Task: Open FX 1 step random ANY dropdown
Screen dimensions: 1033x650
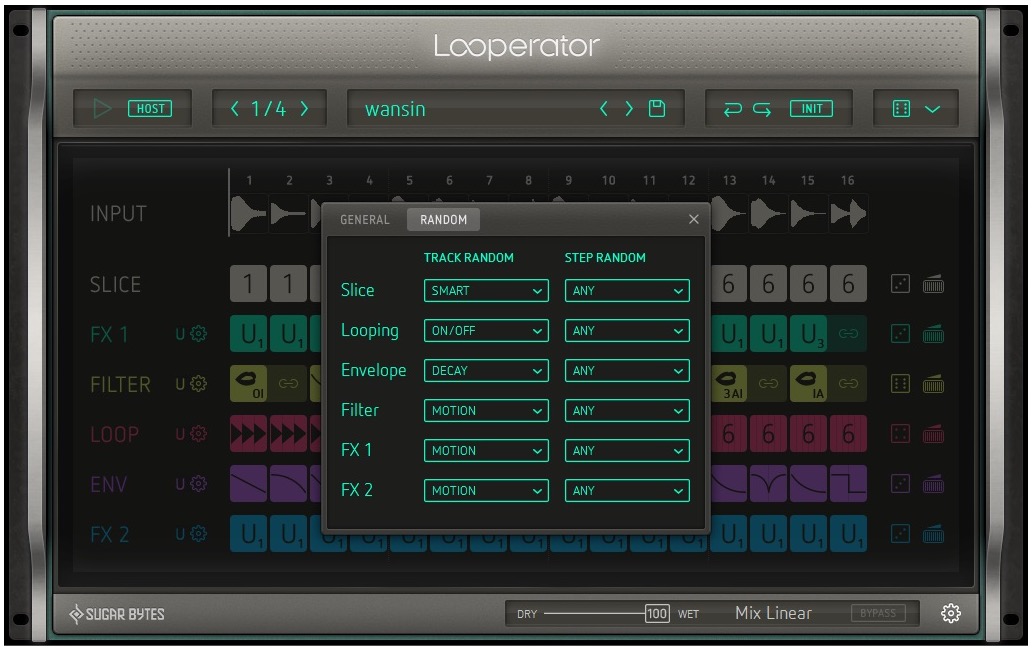Action: pos(627,450)
